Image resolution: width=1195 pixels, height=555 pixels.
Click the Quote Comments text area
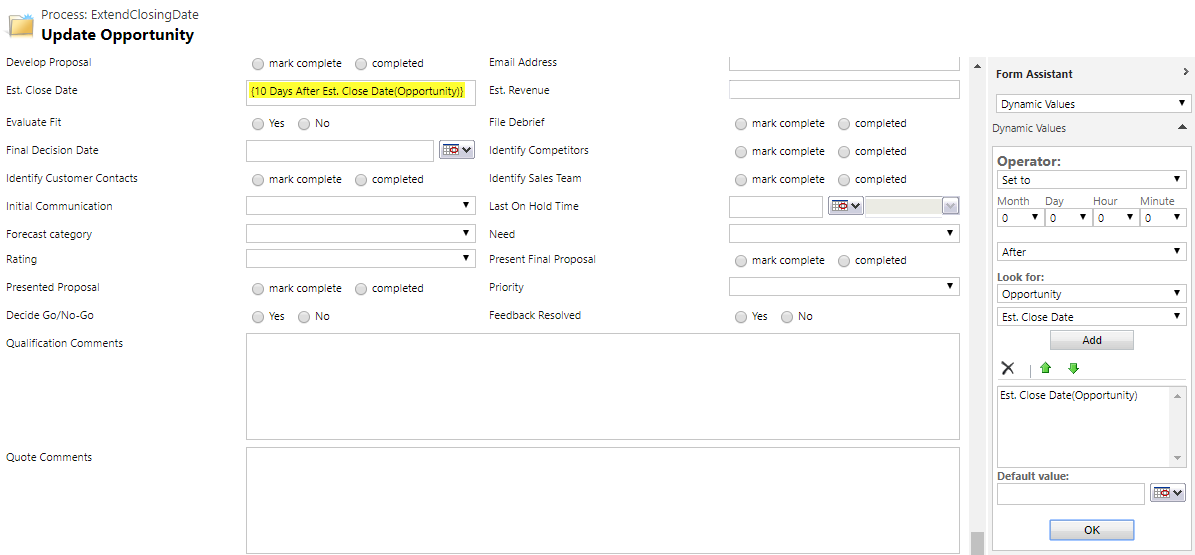pos(602,501)
